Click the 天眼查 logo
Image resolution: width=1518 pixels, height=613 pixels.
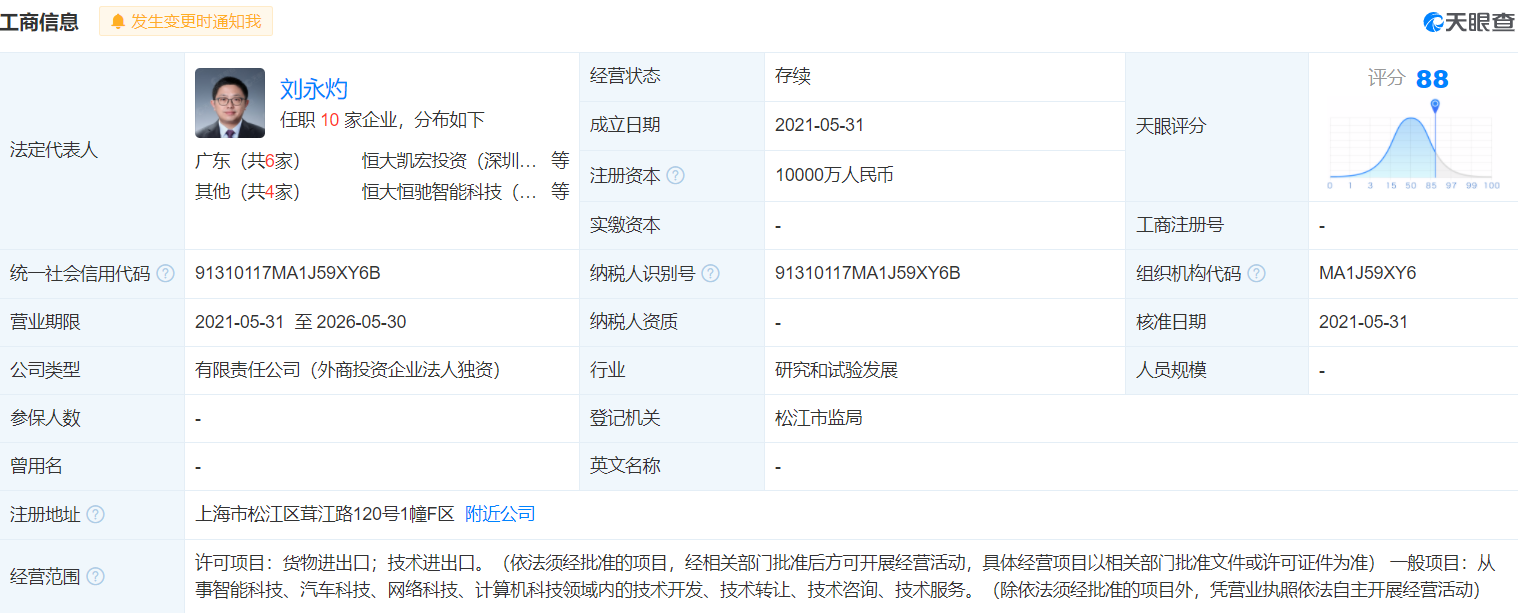(x=1468, y=22)
